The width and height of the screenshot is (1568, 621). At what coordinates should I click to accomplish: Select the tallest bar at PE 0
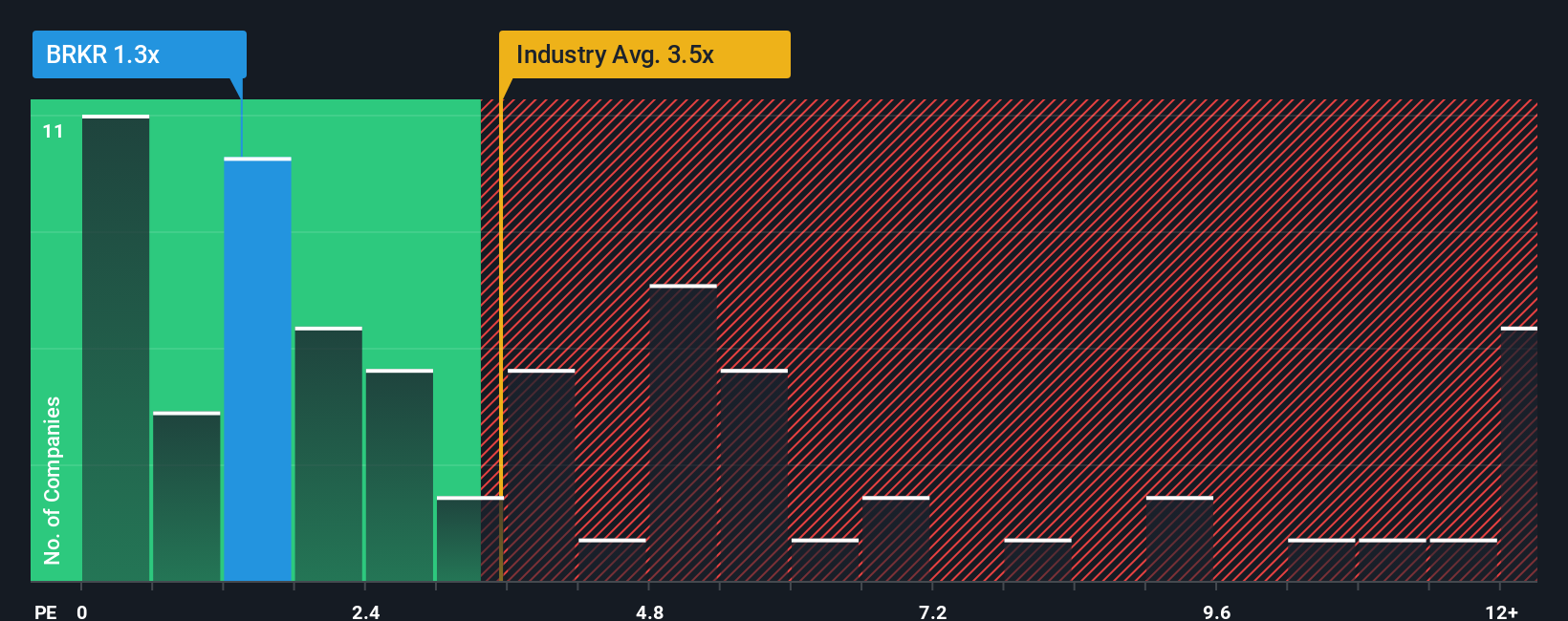pyautogui.click(x=116, y=348)
